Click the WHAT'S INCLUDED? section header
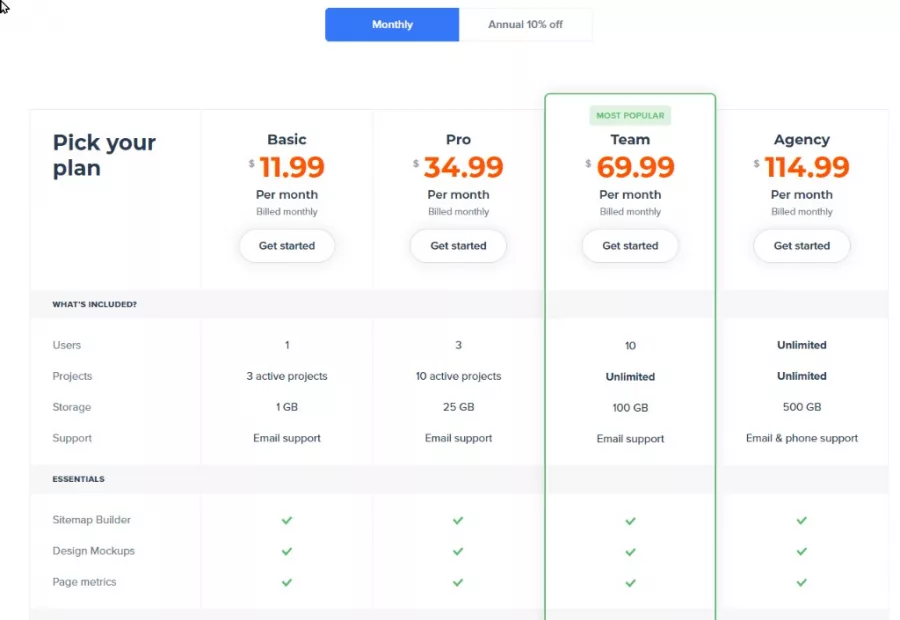Image resolution: width=900 pixels, height=620 pixels. tap(95, 304)
